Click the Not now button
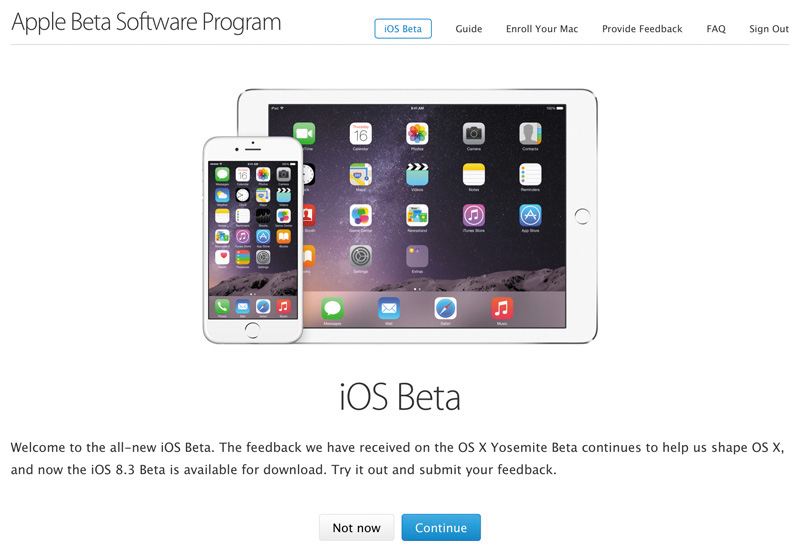 tap(357, 527)
